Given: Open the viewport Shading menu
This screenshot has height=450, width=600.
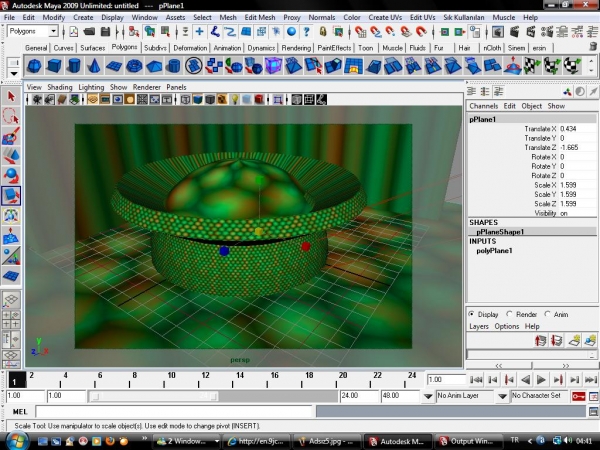Looking at the screenshot, I should [x=60, y=87].
